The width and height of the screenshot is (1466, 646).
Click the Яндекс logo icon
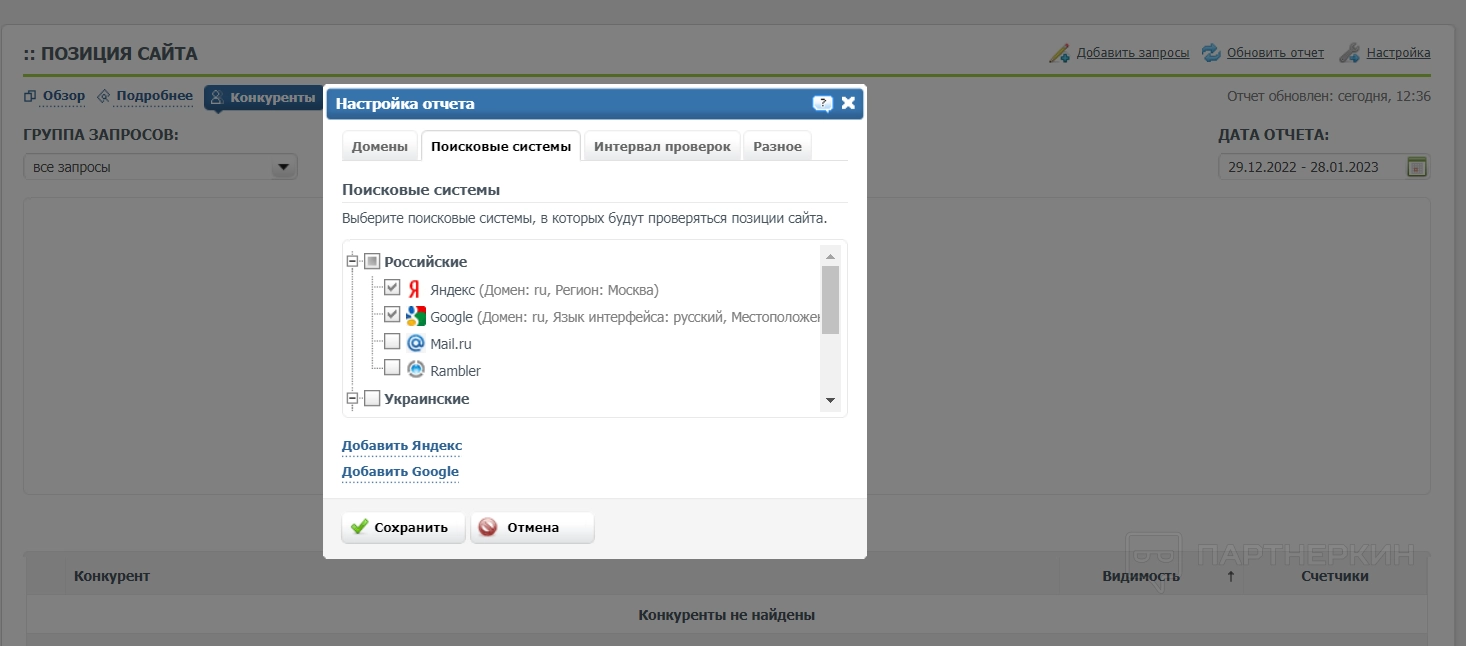(414, 289)
